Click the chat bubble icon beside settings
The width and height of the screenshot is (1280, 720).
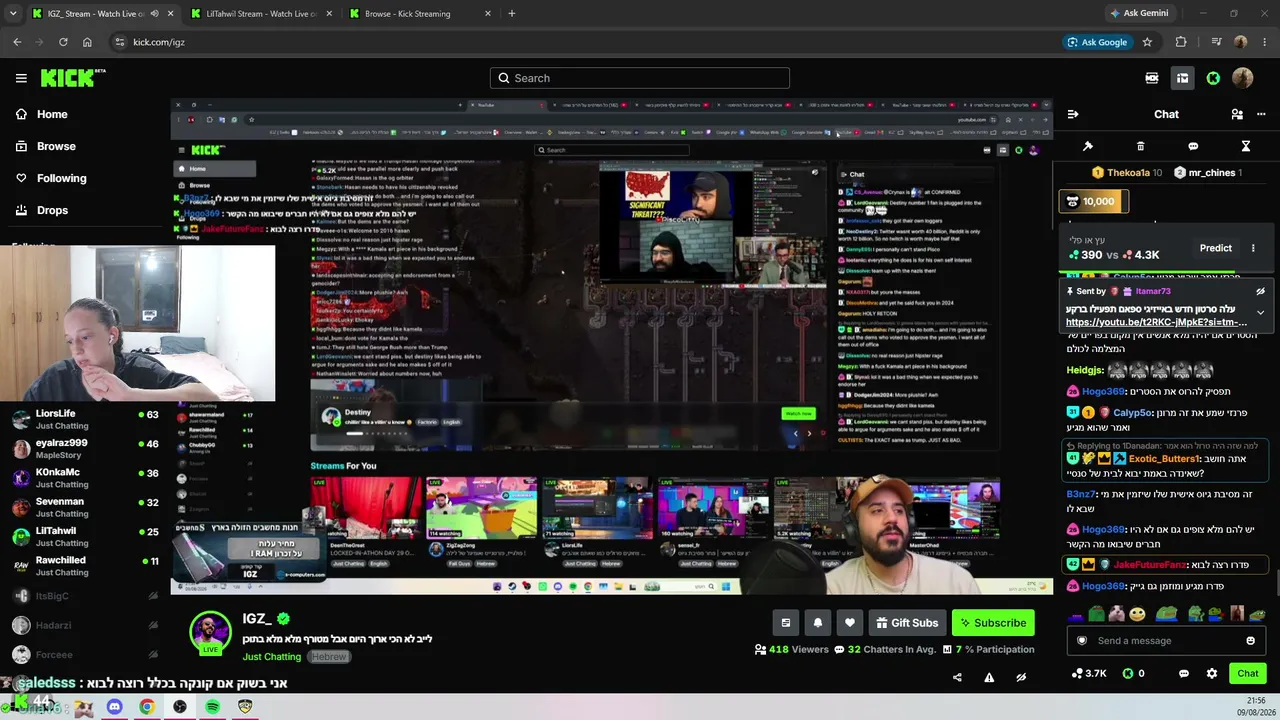pos(1184,673)
